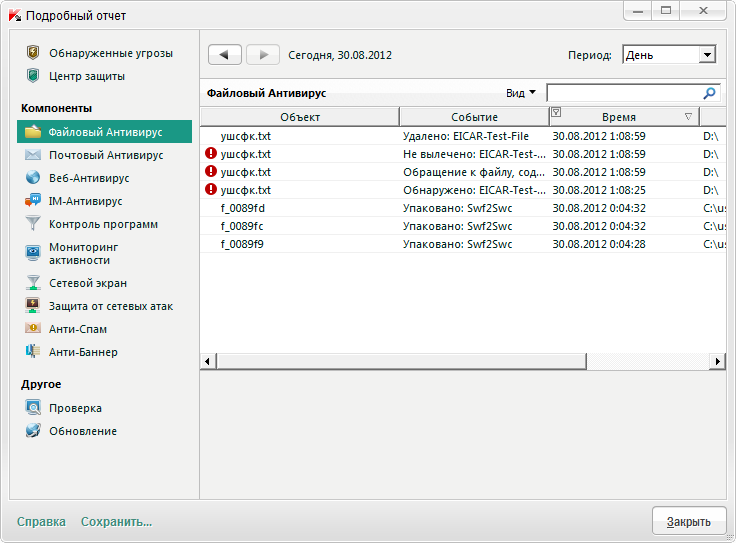736x543 pixels.
Task: Go to the previous period with back arrow
Action: (225, 54)
